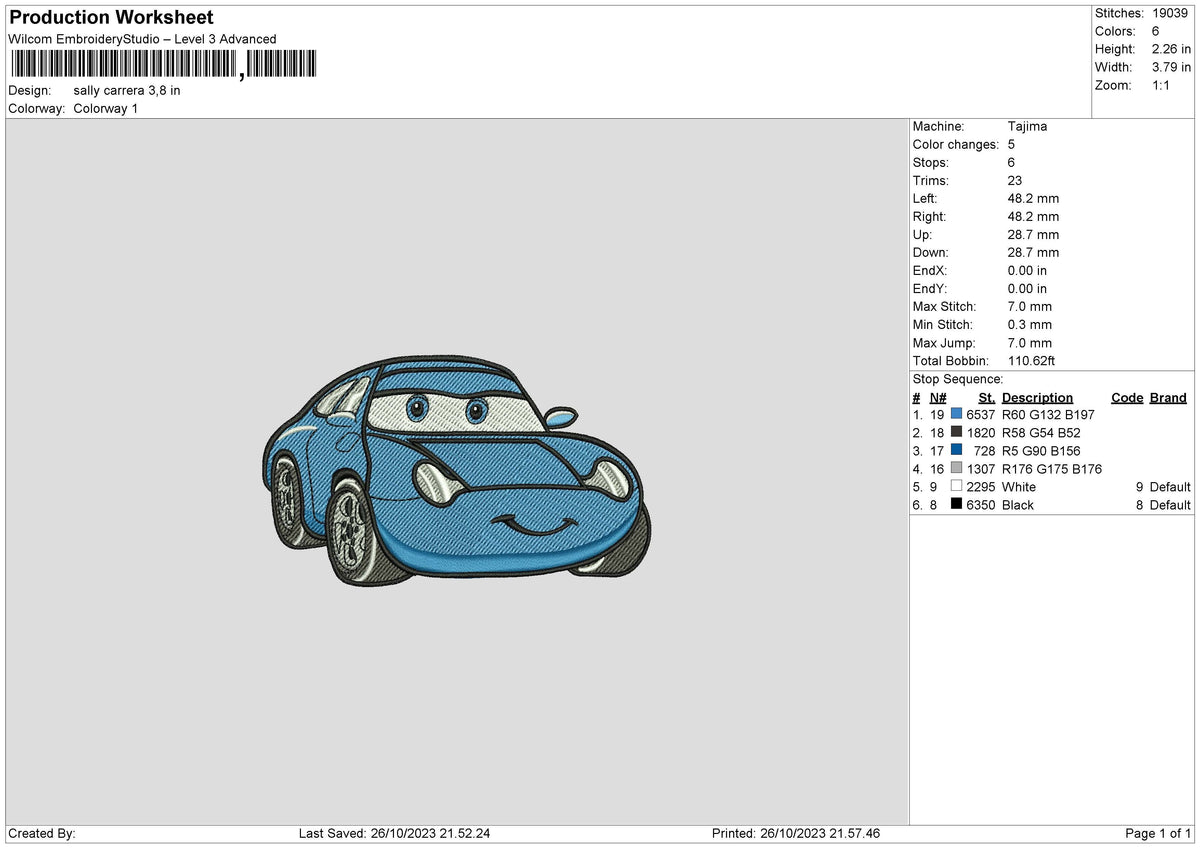Click the Up value 28.7 mm
1200x848 pixels.
pos(1034,235)
